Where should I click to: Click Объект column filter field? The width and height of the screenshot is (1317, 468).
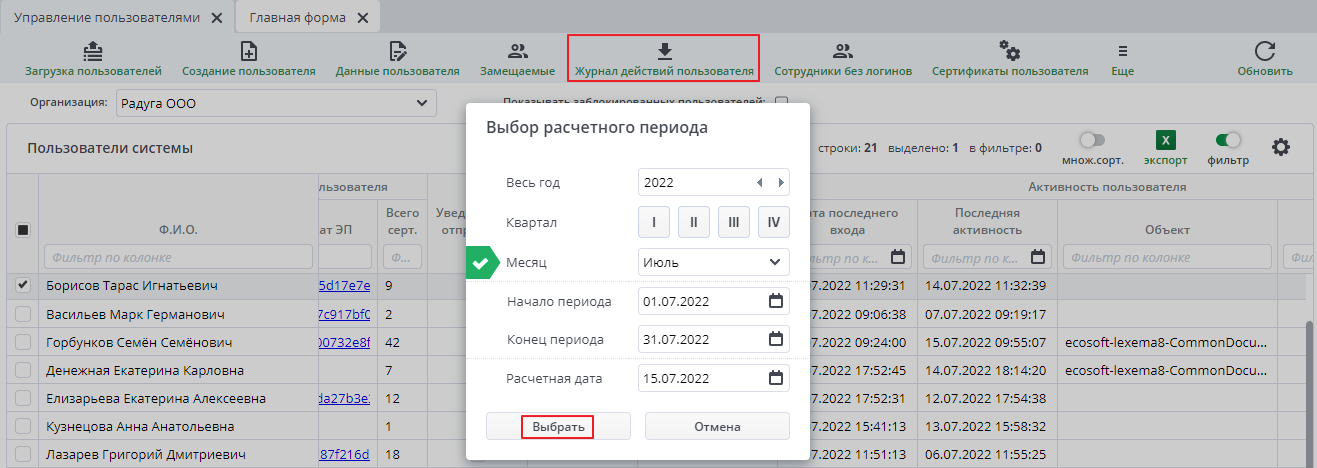click(1167, 258)
